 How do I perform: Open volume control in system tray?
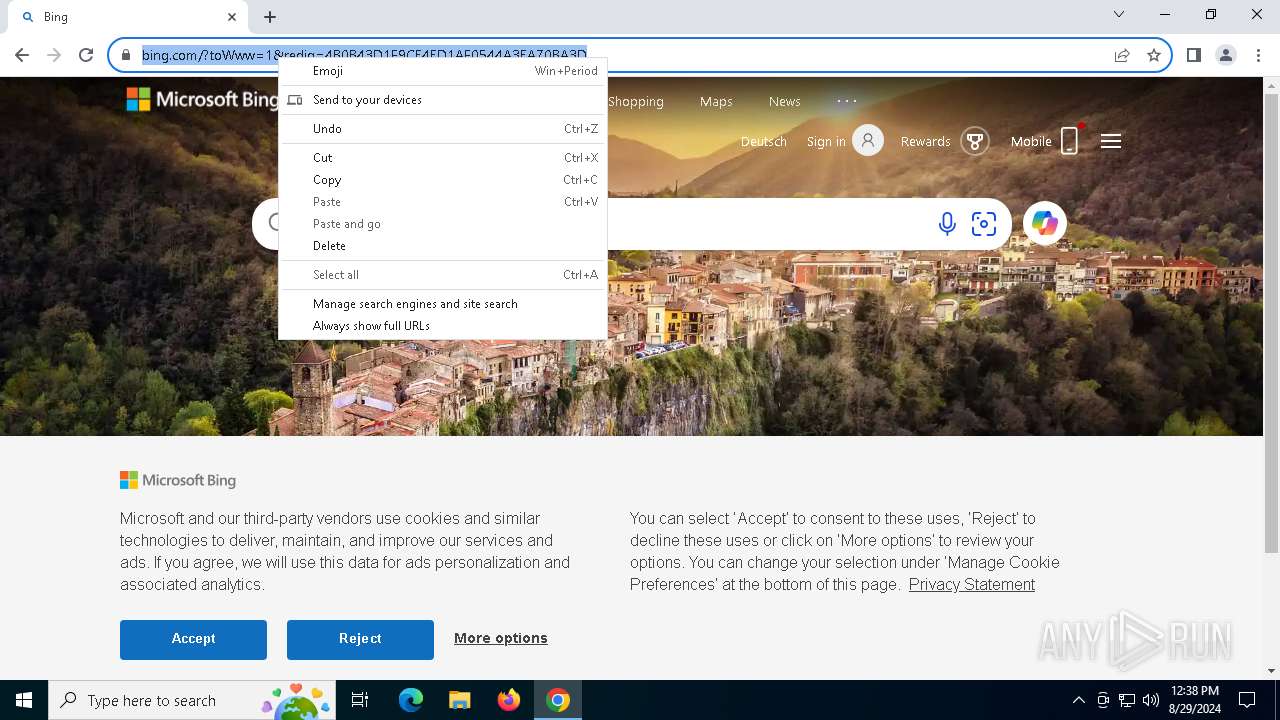(1151, 700)
